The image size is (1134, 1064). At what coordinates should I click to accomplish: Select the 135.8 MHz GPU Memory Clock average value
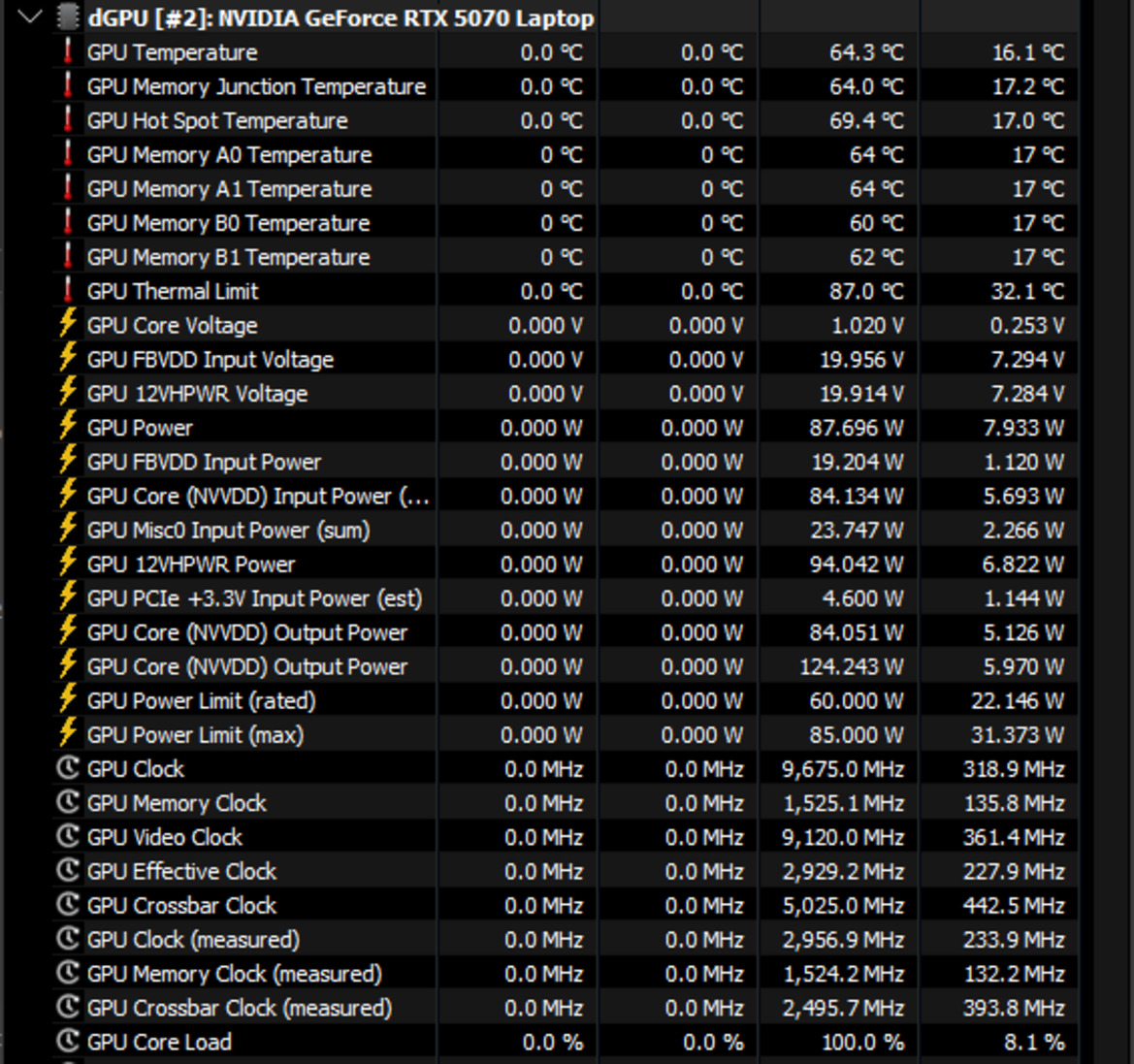click(x=1014, y=804)
